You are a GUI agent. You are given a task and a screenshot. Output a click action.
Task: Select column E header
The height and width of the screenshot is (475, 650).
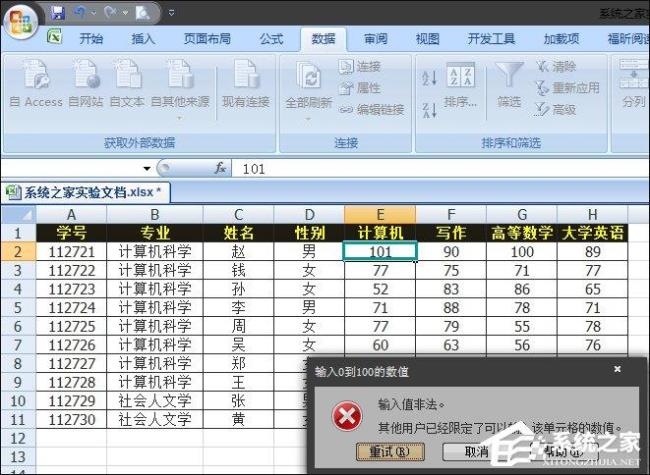click(x=380, y=215)
